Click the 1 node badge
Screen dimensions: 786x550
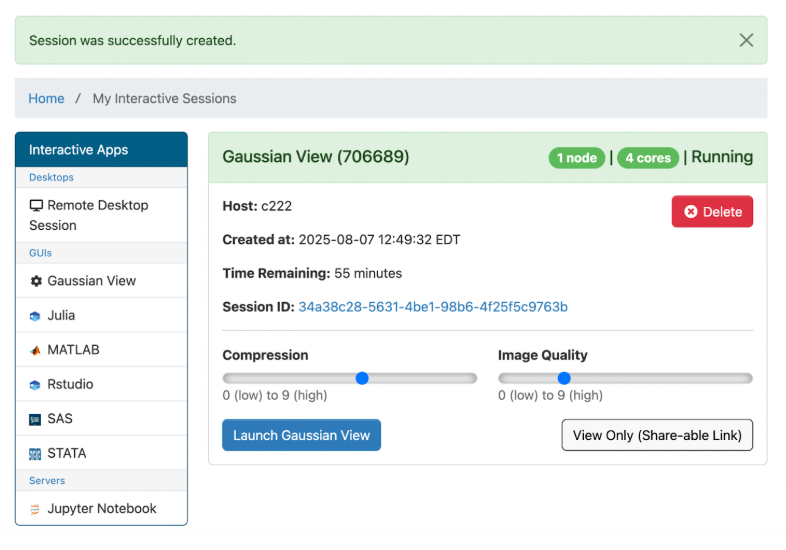tap(577, 158)
